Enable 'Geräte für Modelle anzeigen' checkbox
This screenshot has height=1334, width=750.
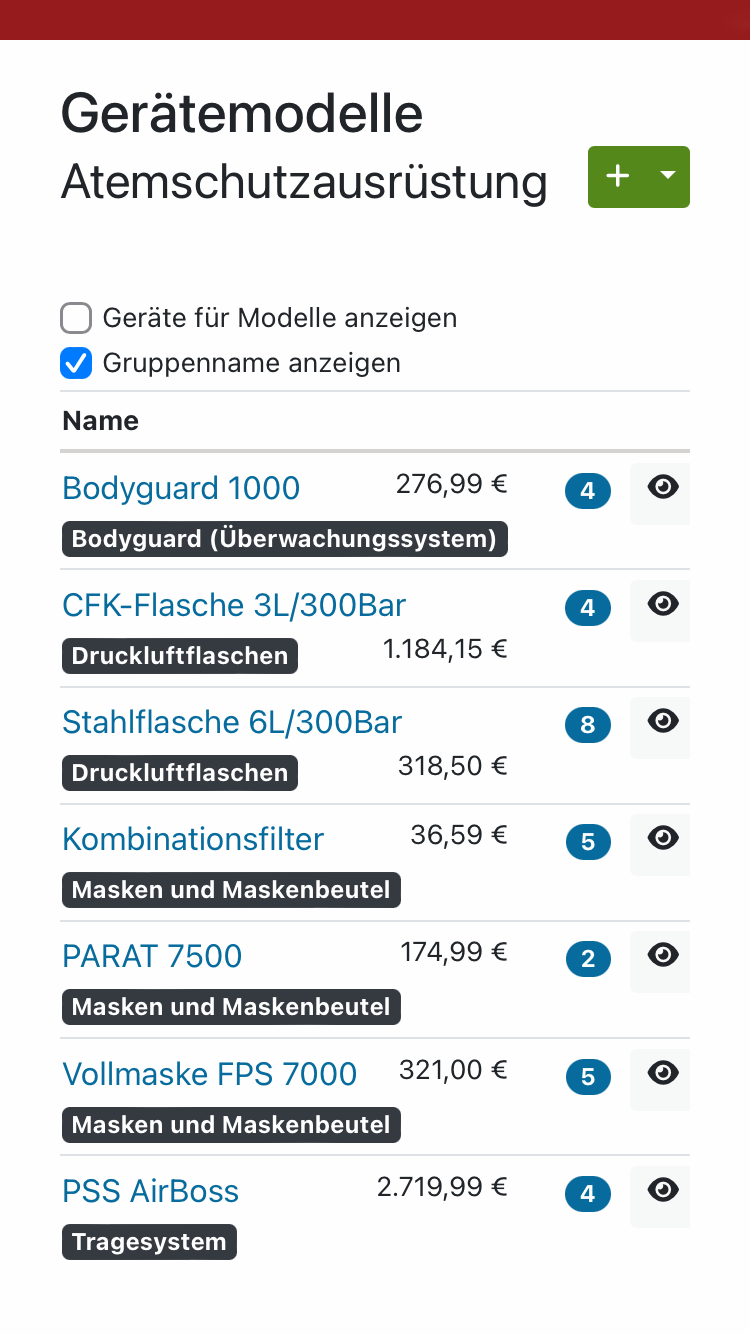pos(76,319)
